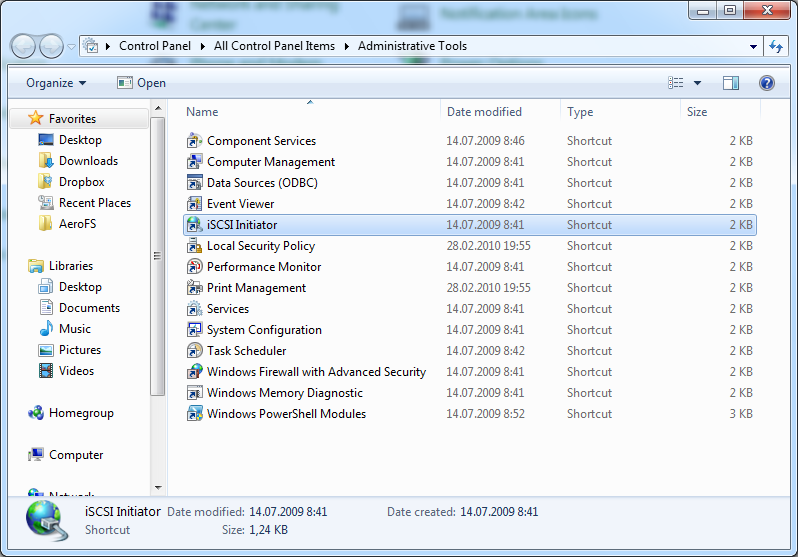798x557 pixels.
Task: Click the navigation pane scrollbar thumb
Action: point(158,256)
